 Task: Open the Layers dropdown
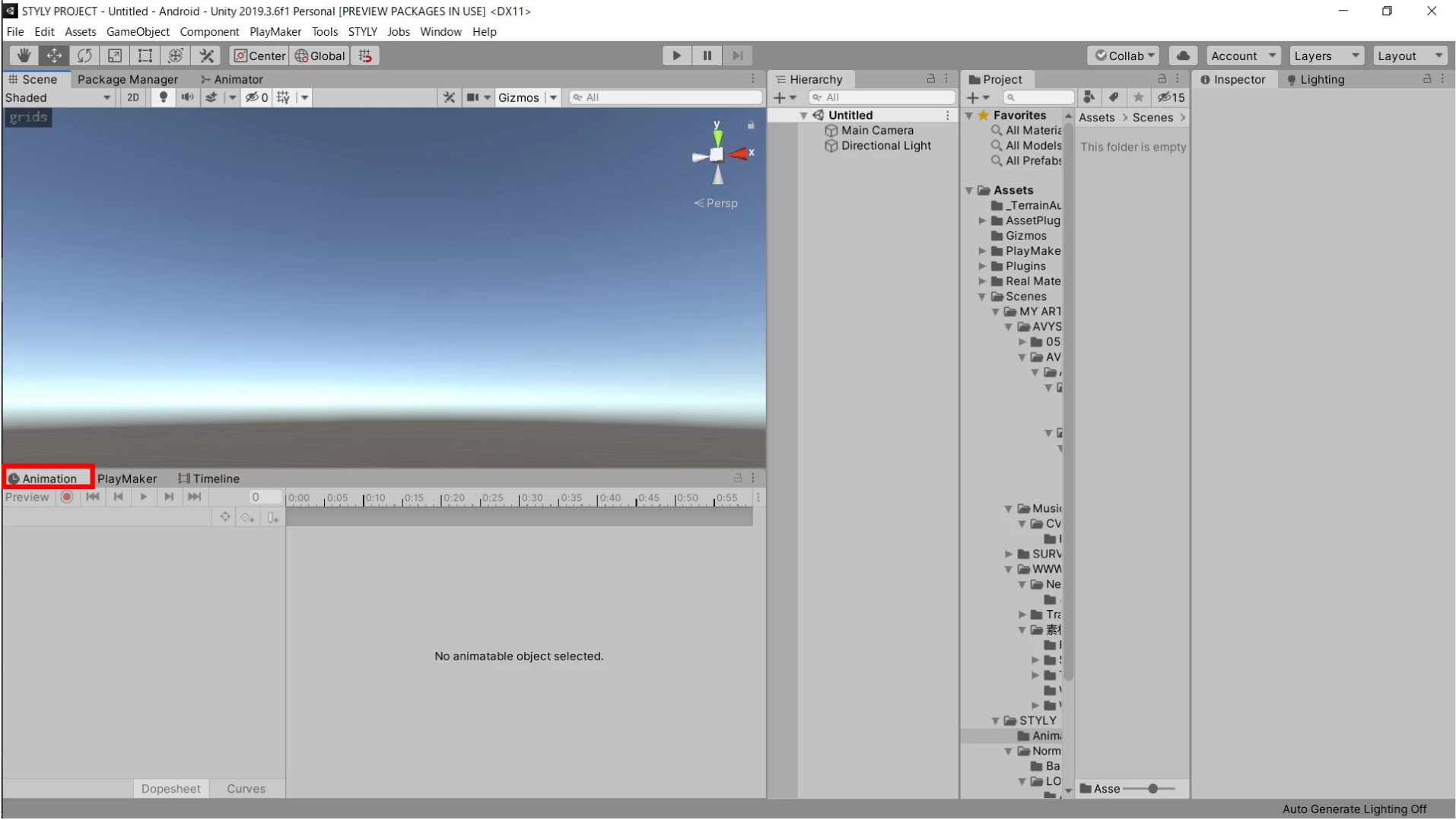click(1327, 56)
